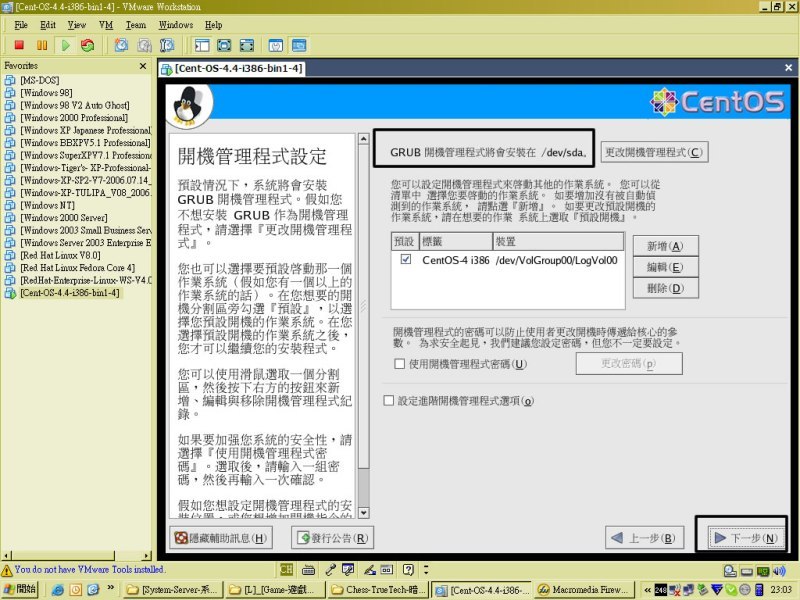800x600 pixels.
Task: Click /dev/VolGroup00/LogVol00 device text
Action: (x=557, y=260)
